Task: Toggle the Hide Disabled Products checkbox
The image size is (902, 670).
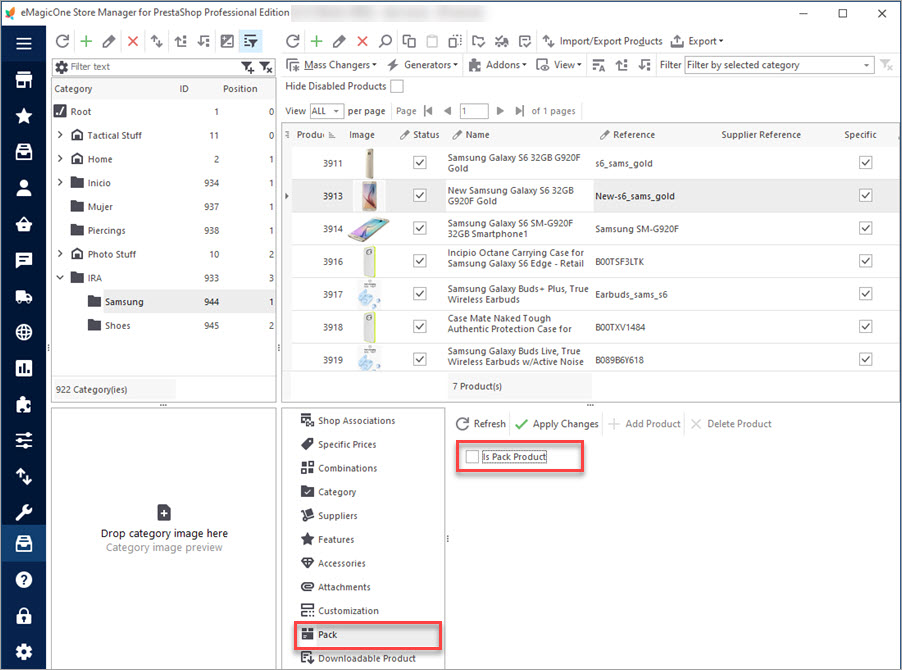Action: pos(397,86)
